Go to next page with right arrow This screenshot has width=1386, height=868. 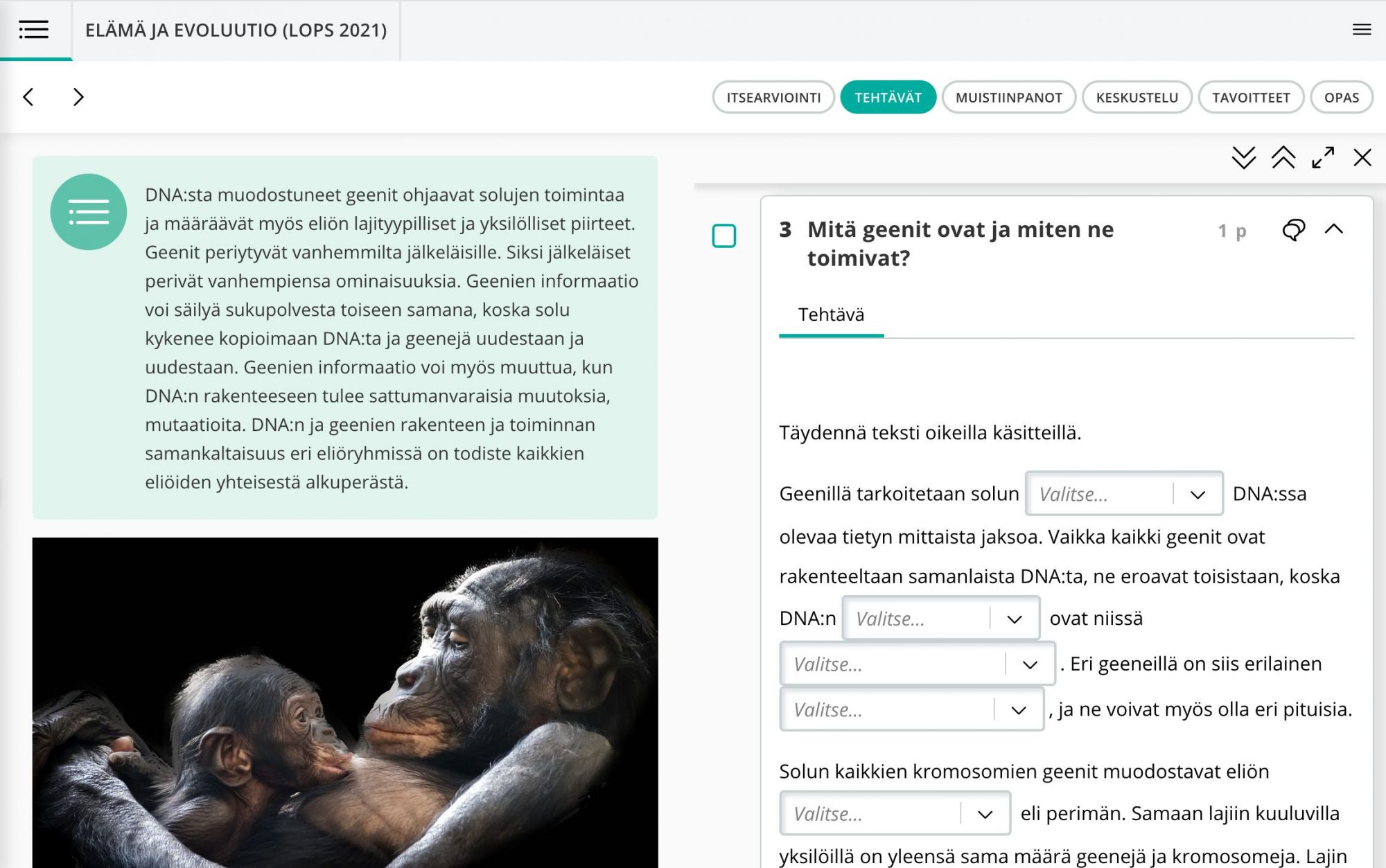coord(78,97)
